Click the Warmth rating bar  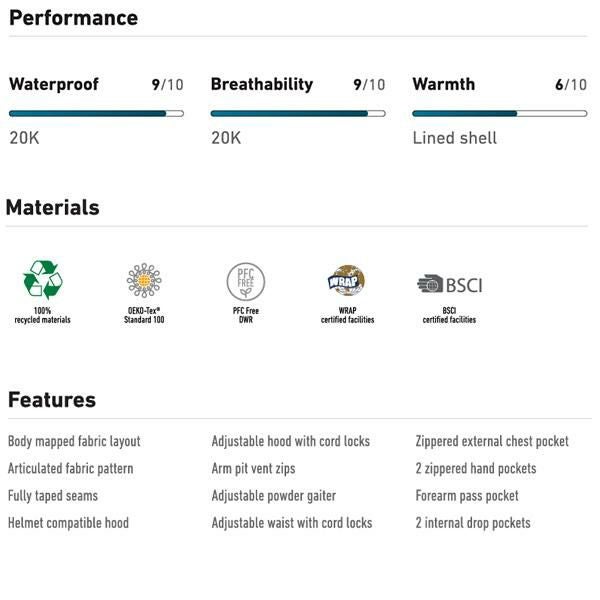tap(499, 113)
